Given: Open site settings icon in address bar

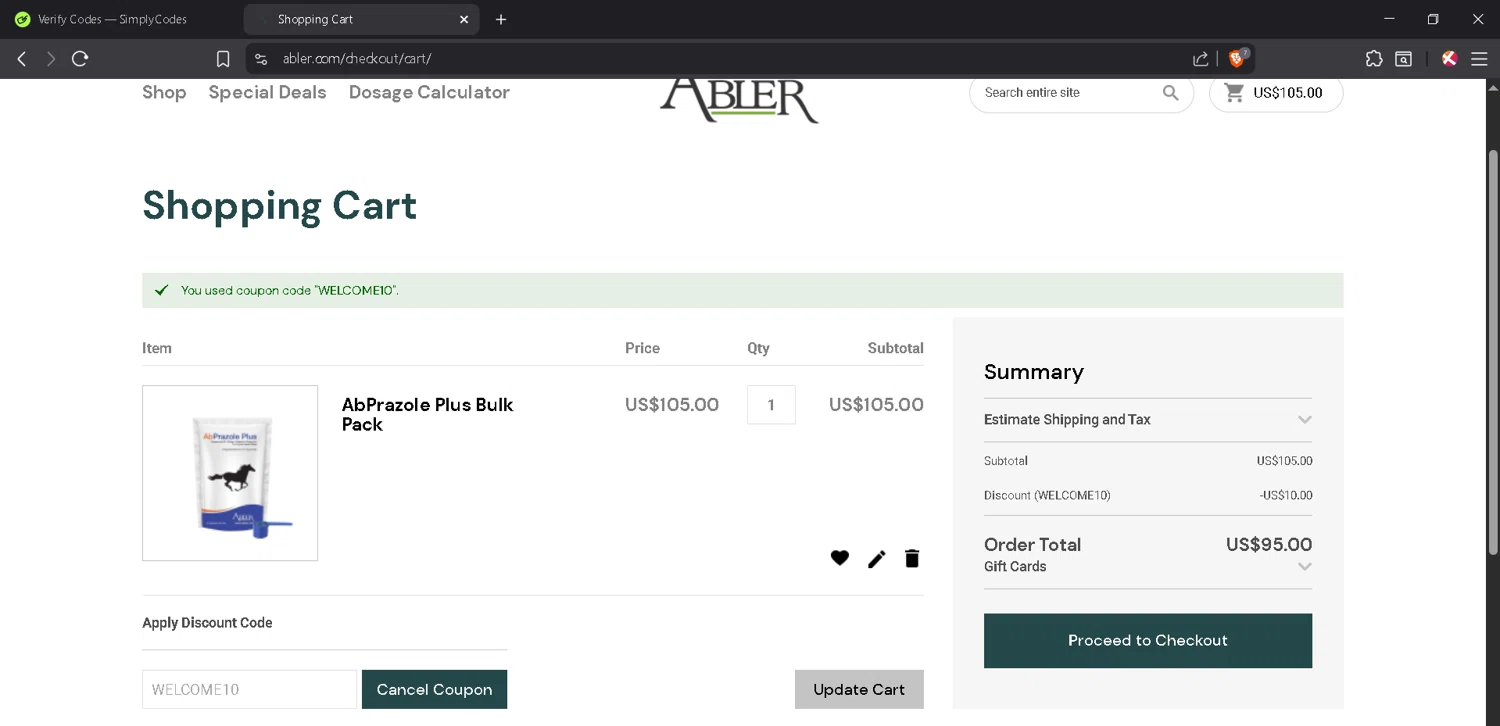Looking at the screenshot, I should [x=261, y=59].
